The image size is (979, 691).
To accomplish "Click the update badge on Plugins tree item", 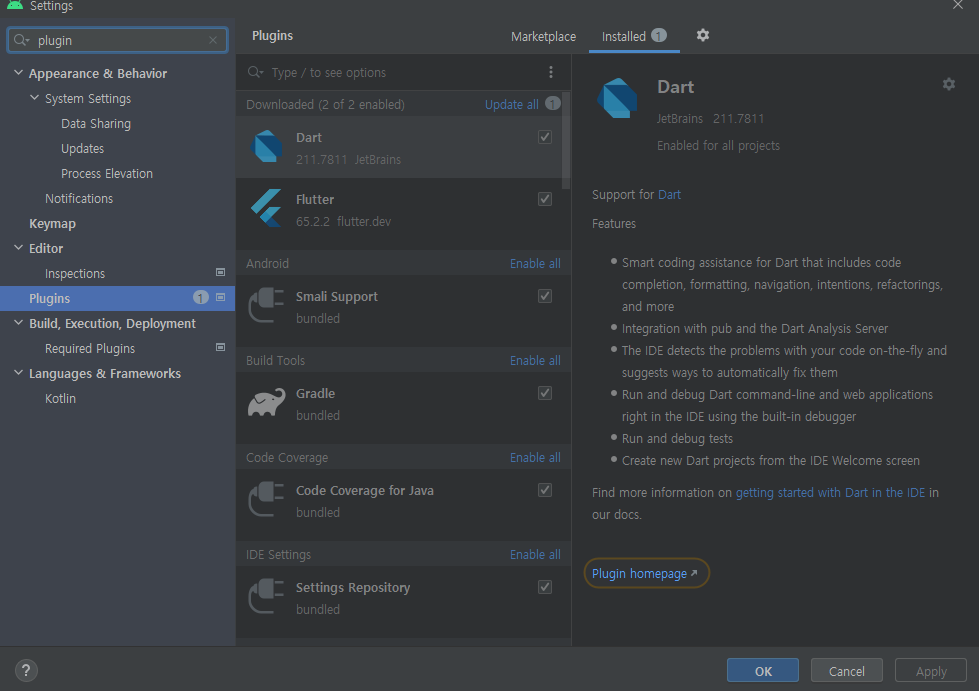I will click(x=200, y=298).
